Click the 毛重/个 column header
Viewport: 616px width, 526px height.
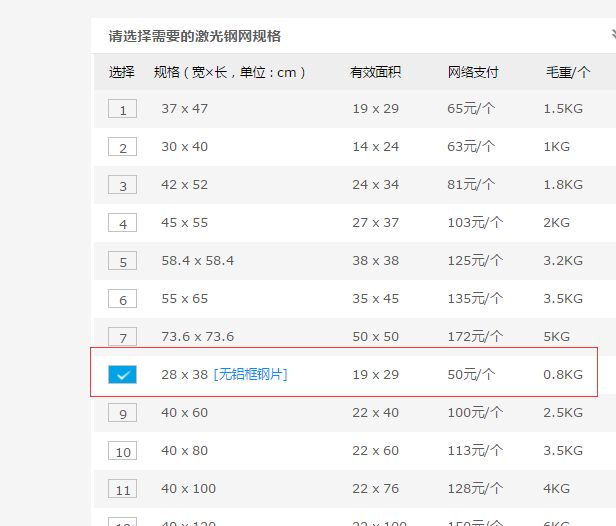click(x=567, y=72)
